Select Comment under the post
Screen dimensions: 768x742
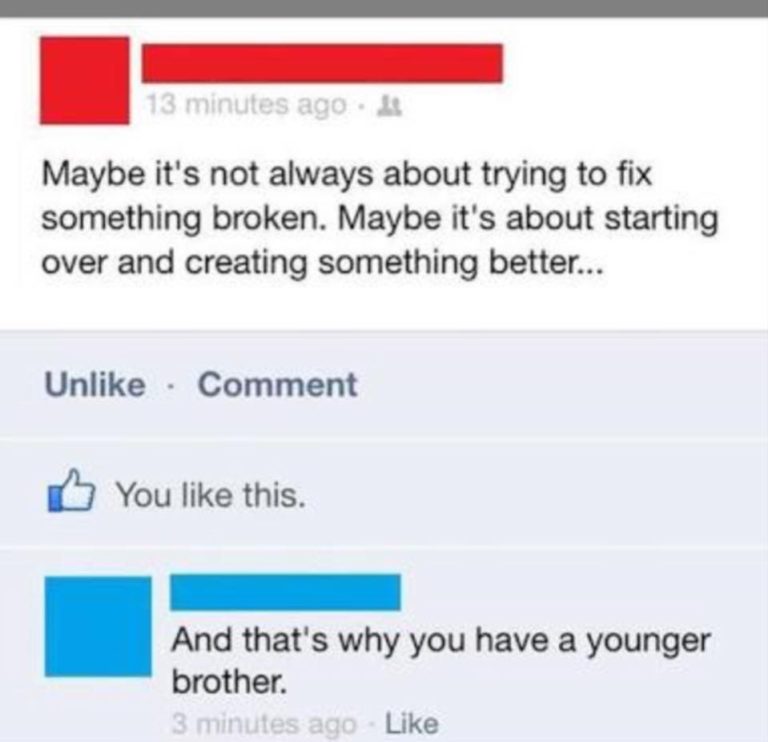click(278, 384)
